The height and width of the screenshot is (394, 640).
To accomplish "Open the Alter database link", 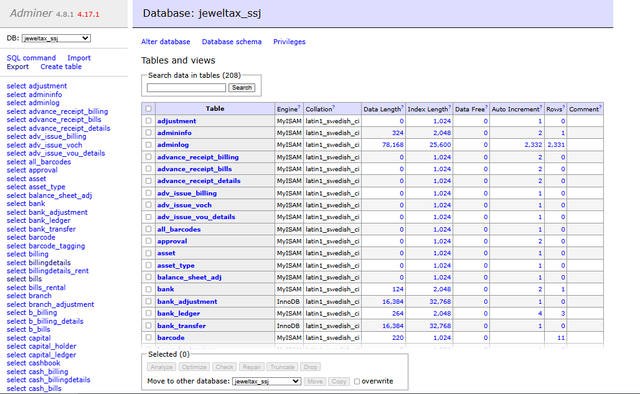I will tap(166, 42).
